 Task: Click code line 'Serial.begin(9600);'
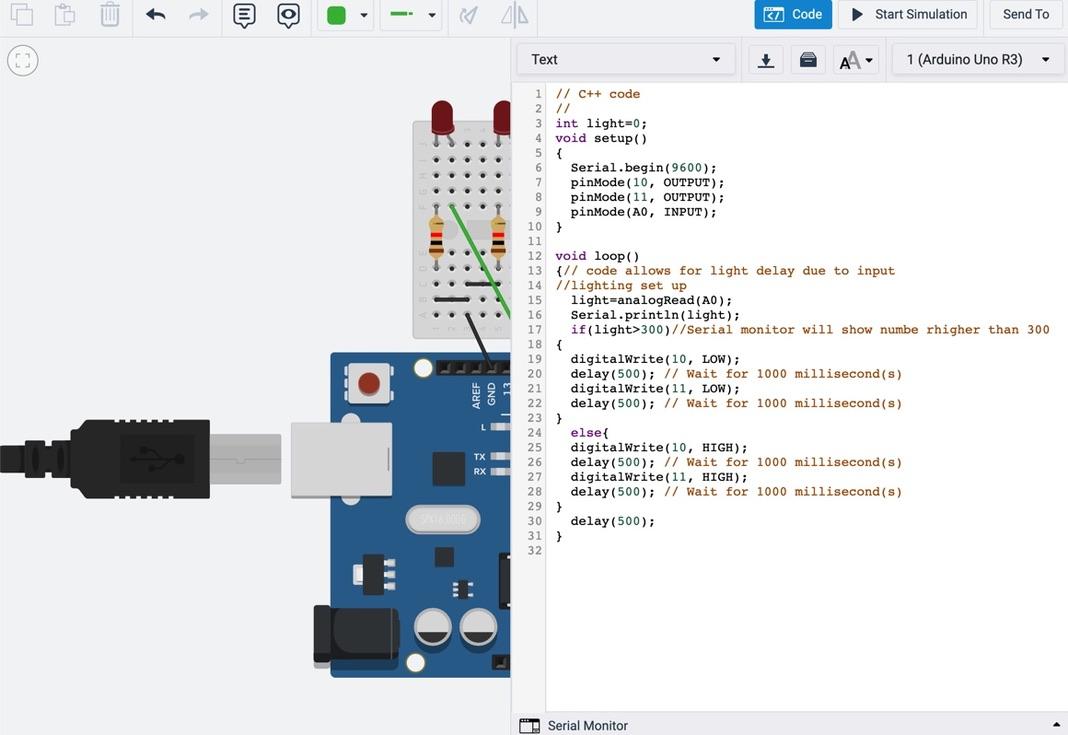pyautogui.click(x=643, y=168)
